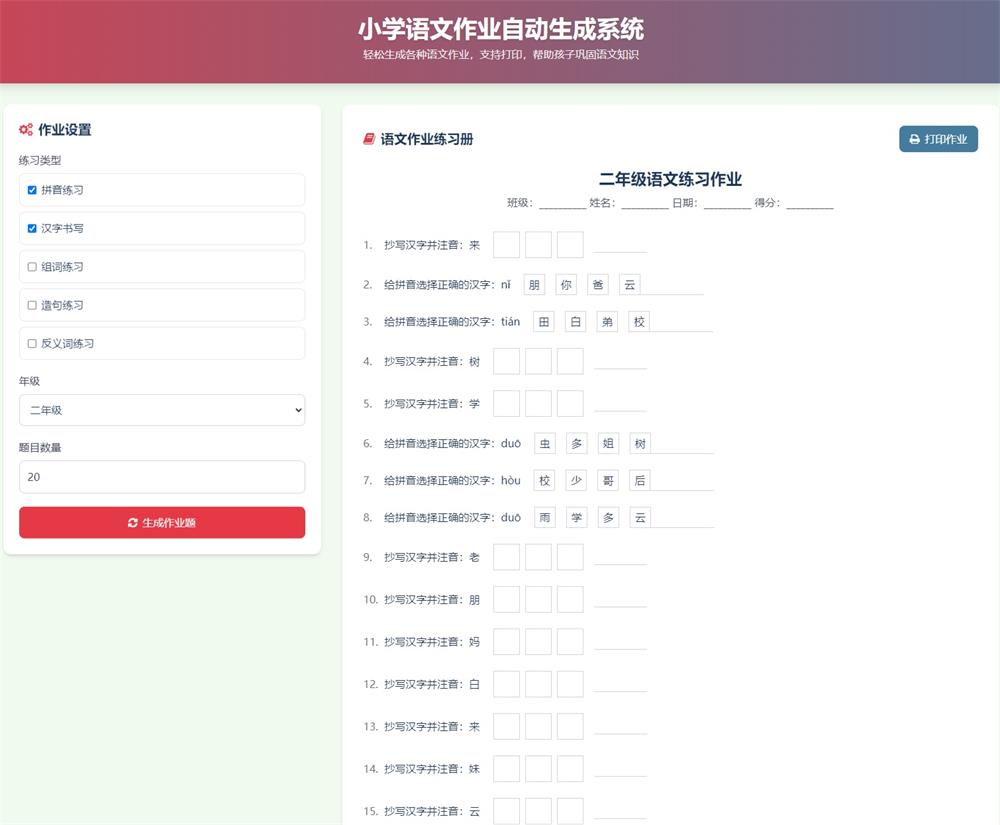Select option 少 in question 7
Screen dimensions: 1000x825
pos(577,480)
